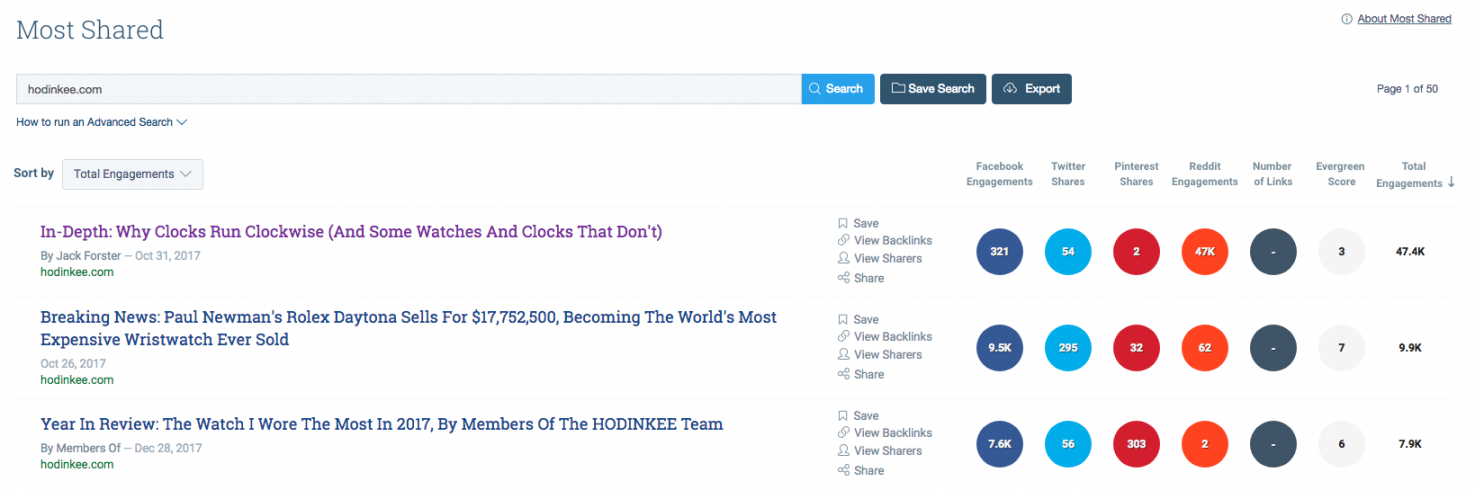
Task: Expand How to run an Advanced Search
Action: 101,122
